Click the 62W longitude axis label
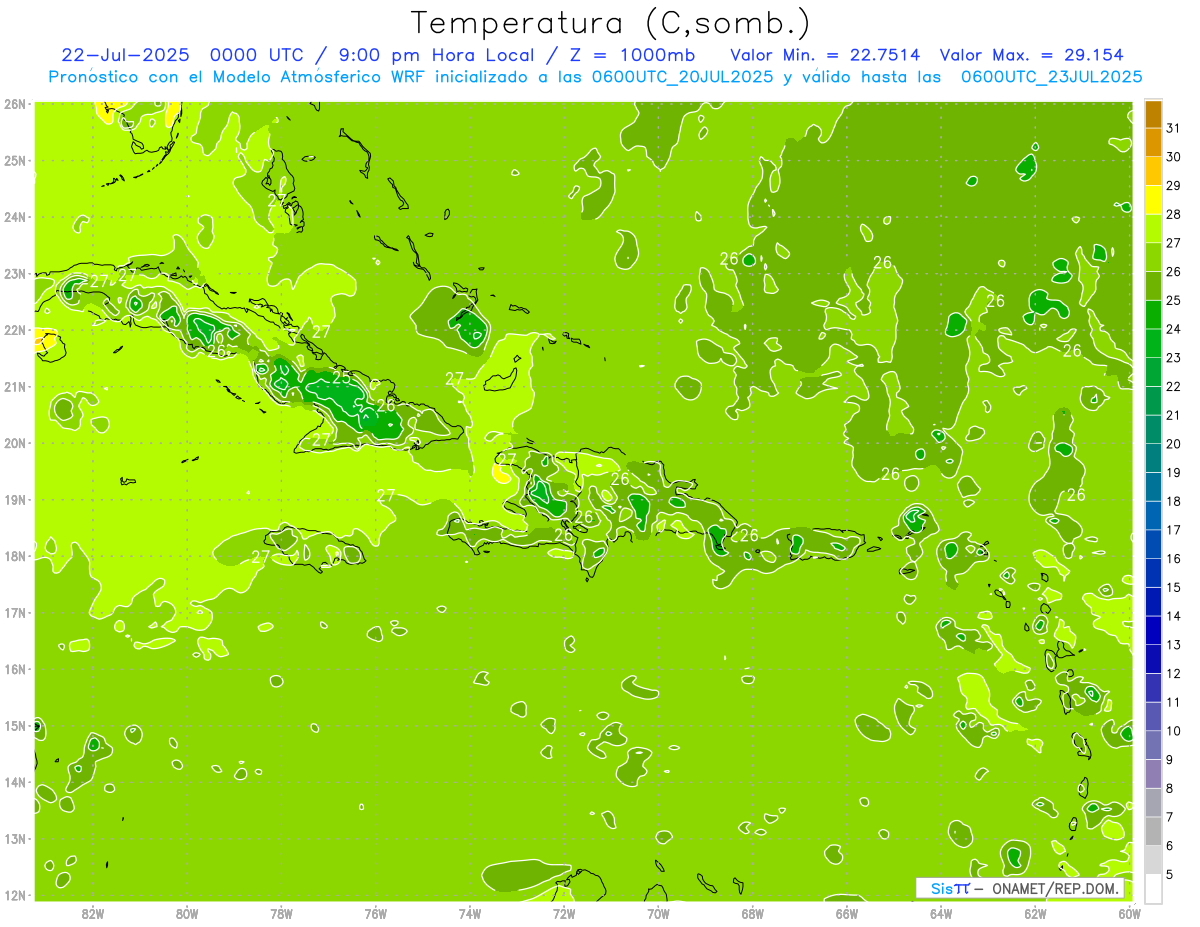1200x927 pixels. click(1035, 912)
